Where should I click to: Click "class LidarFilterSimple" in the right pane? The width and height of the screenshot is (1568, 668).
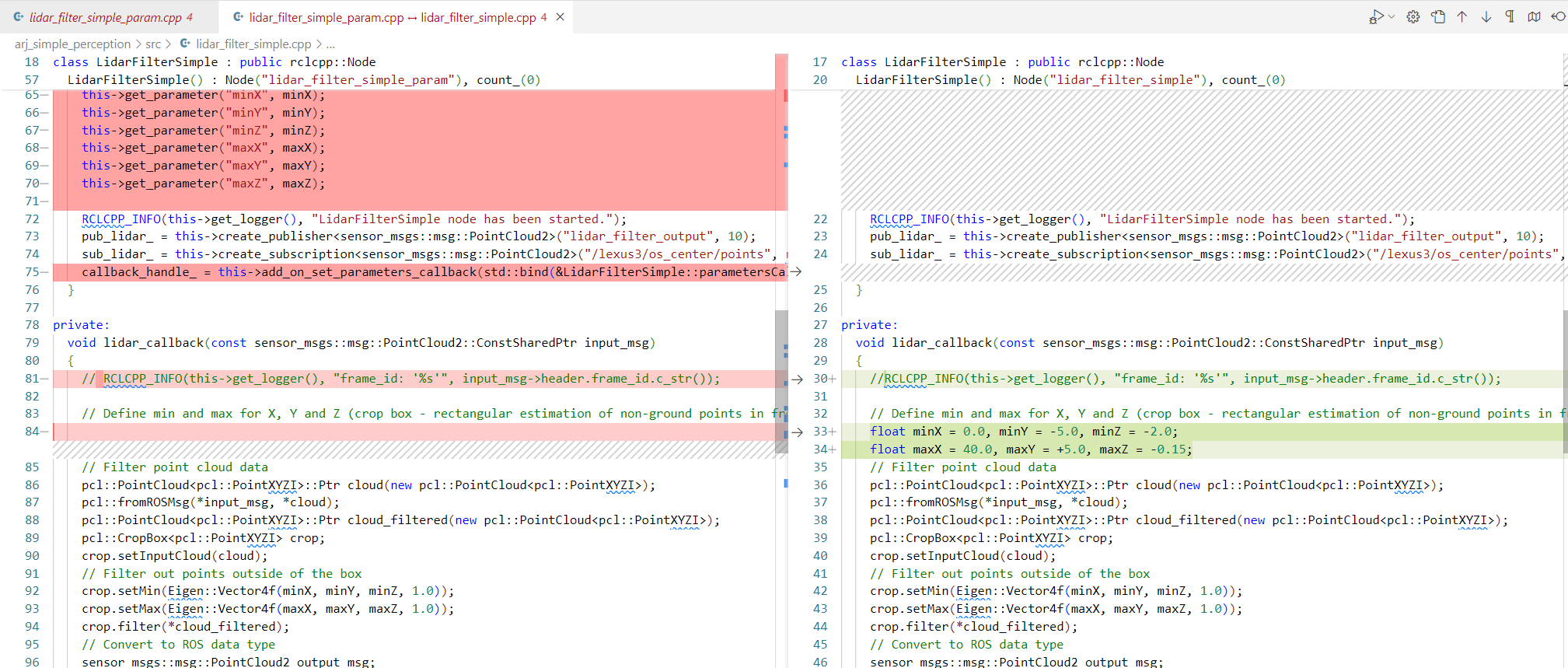click(x=924, y=62)
